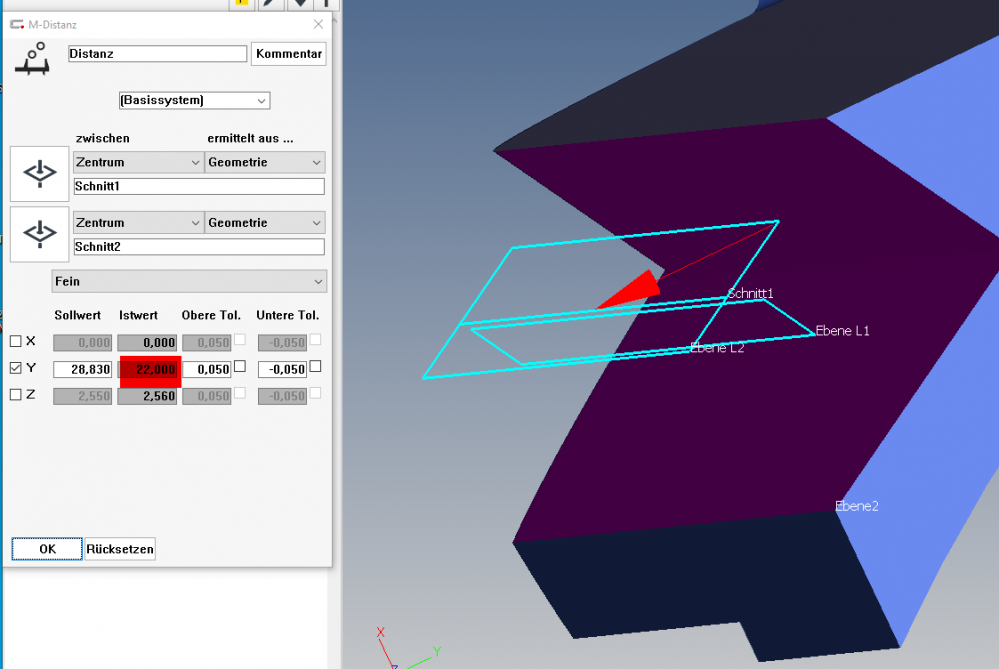The height and width of the screenshot is (669, 999).
Task: Expand the Fein dropdown
Action: pyautogui.click(x=189, y=282)
